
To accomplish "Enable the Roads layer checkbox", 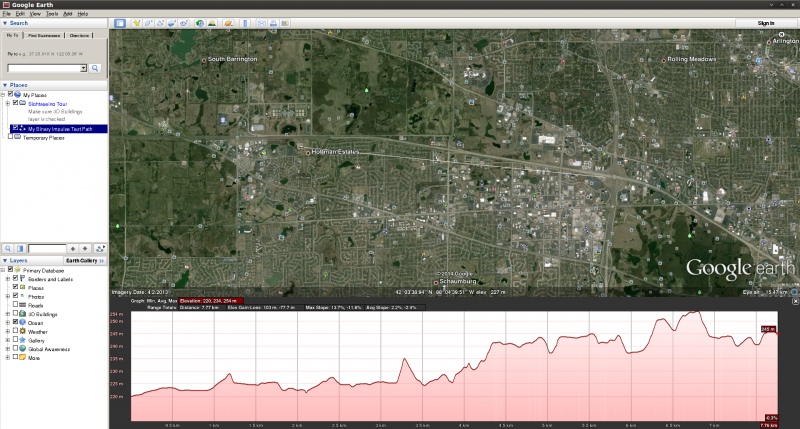I will pos(15,305).
